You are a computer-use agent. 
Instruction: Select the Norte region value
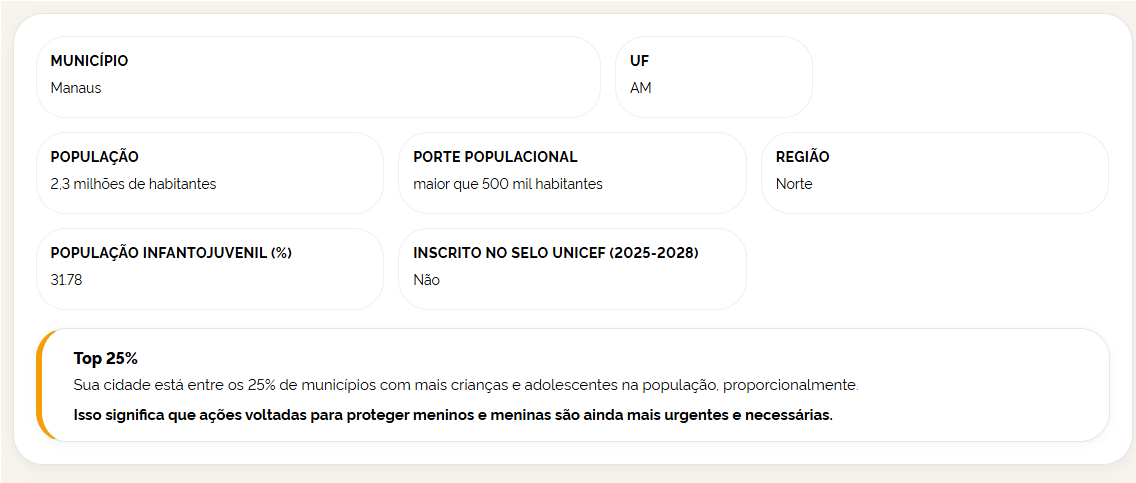(794, 184)
